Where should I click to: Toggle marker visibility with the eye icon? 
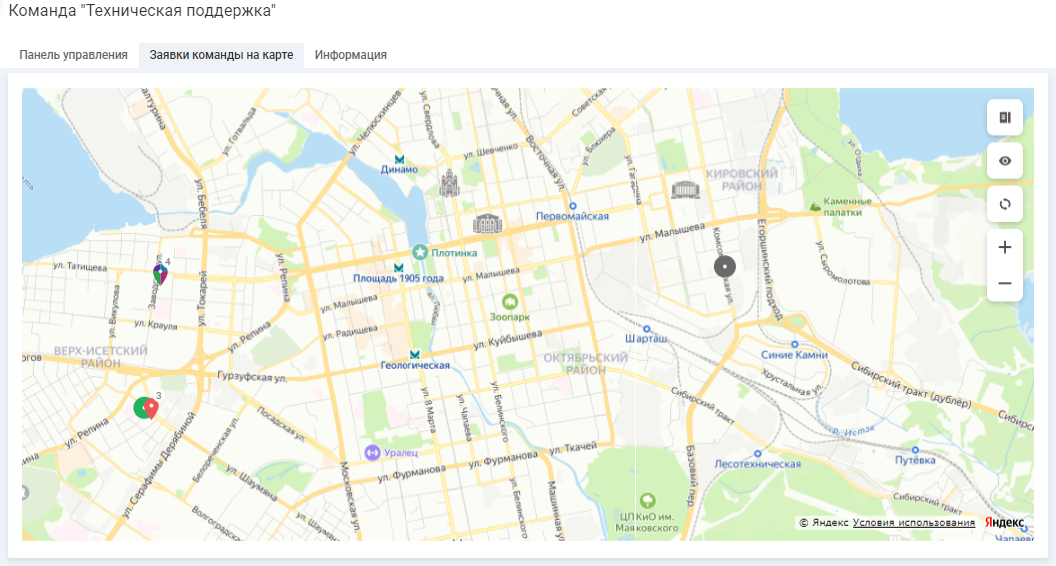[1004, 161]
